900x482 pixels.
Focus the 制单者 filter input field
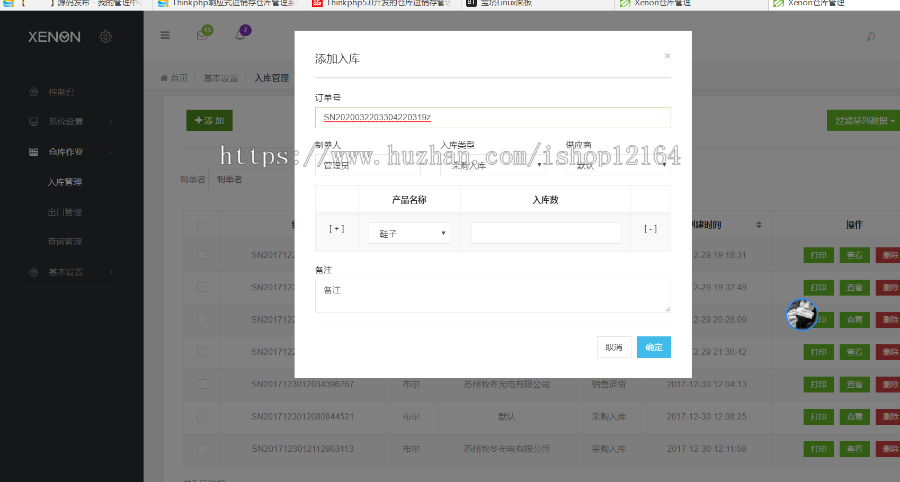[251, 180]
